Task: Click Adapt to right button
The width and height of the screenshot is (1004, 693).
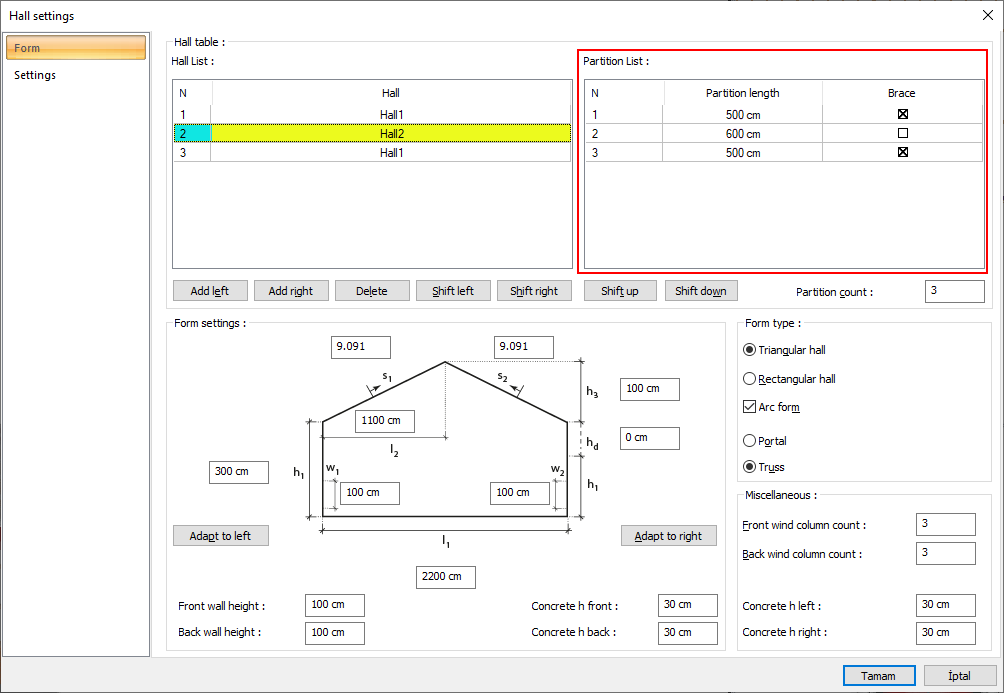Action: click(668, 536)
